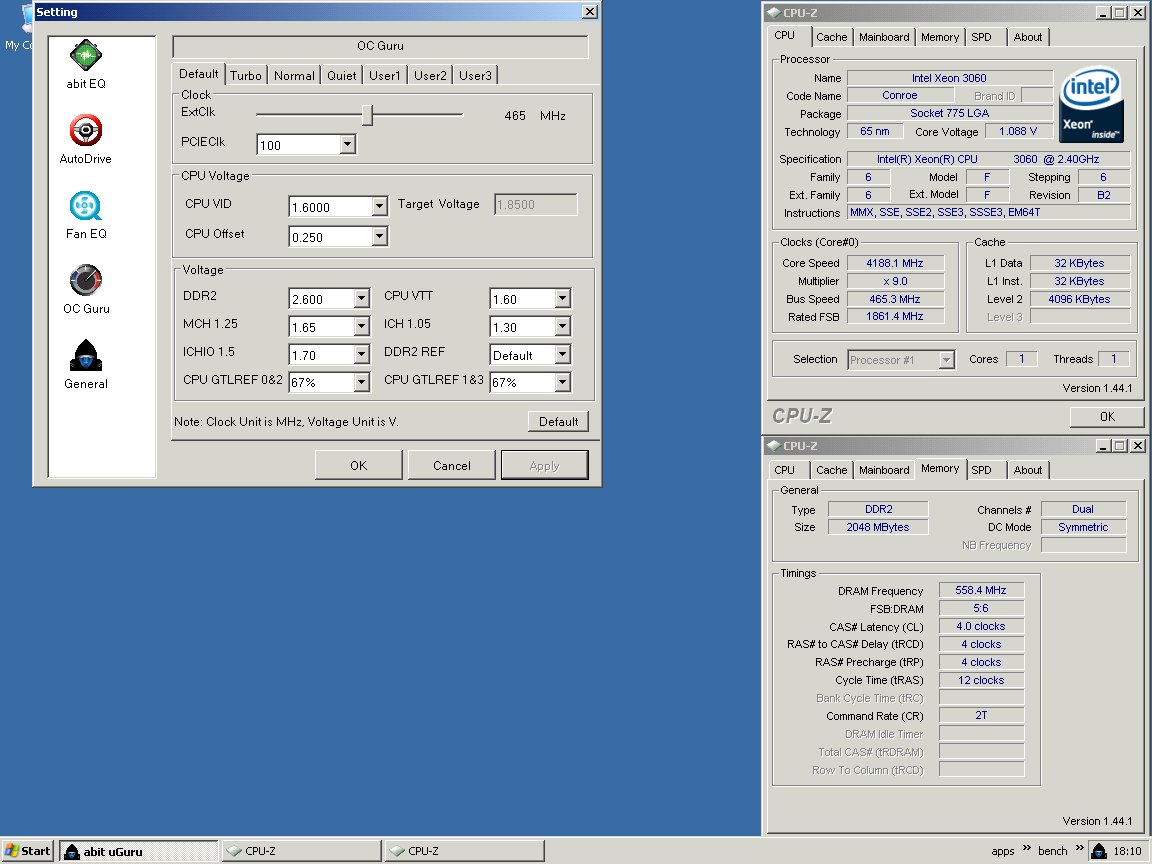1152x864 pixels.
Task: Open the AutoDrive sidebar icon
Action: (86, 131)
